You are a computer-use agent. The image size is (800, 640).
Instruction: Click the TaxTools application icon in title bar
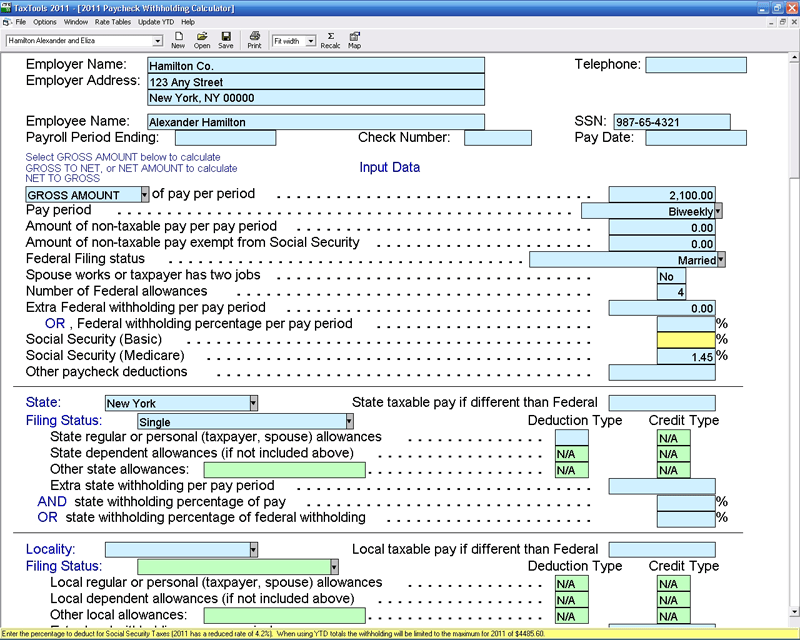8,7
